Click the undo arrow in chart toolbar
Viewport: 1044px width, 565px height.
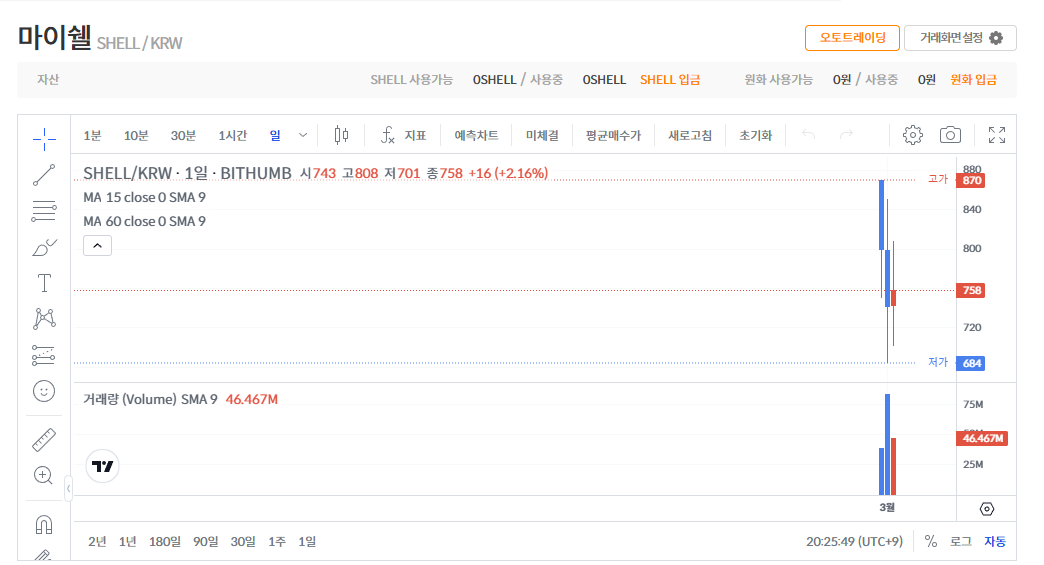click(x=808, y=135)
